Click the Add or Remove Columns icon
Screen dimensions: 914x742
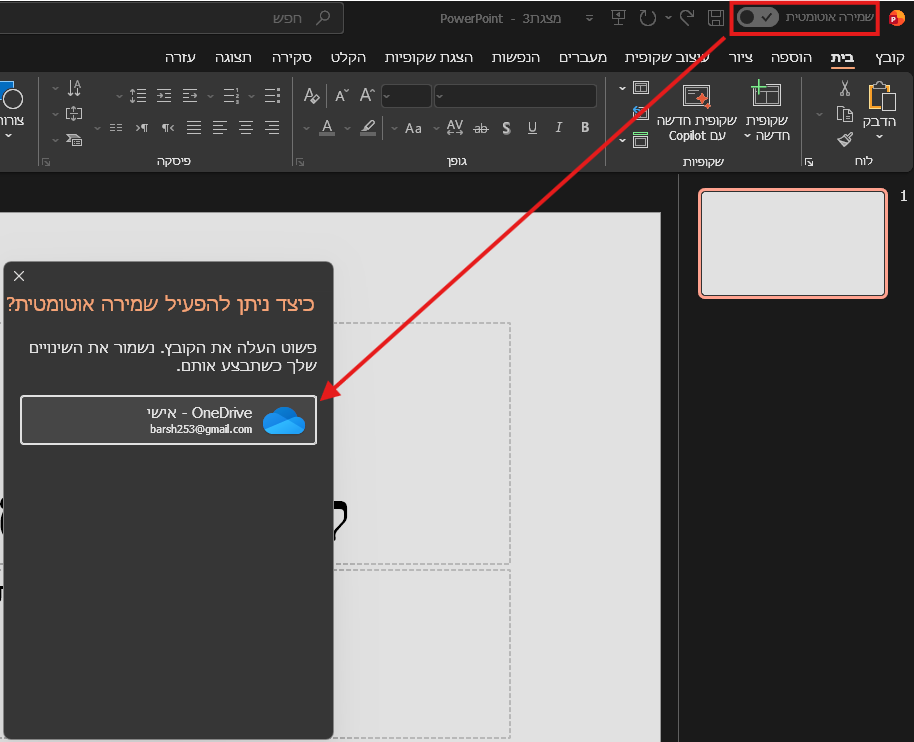click(x=116, y=128)
